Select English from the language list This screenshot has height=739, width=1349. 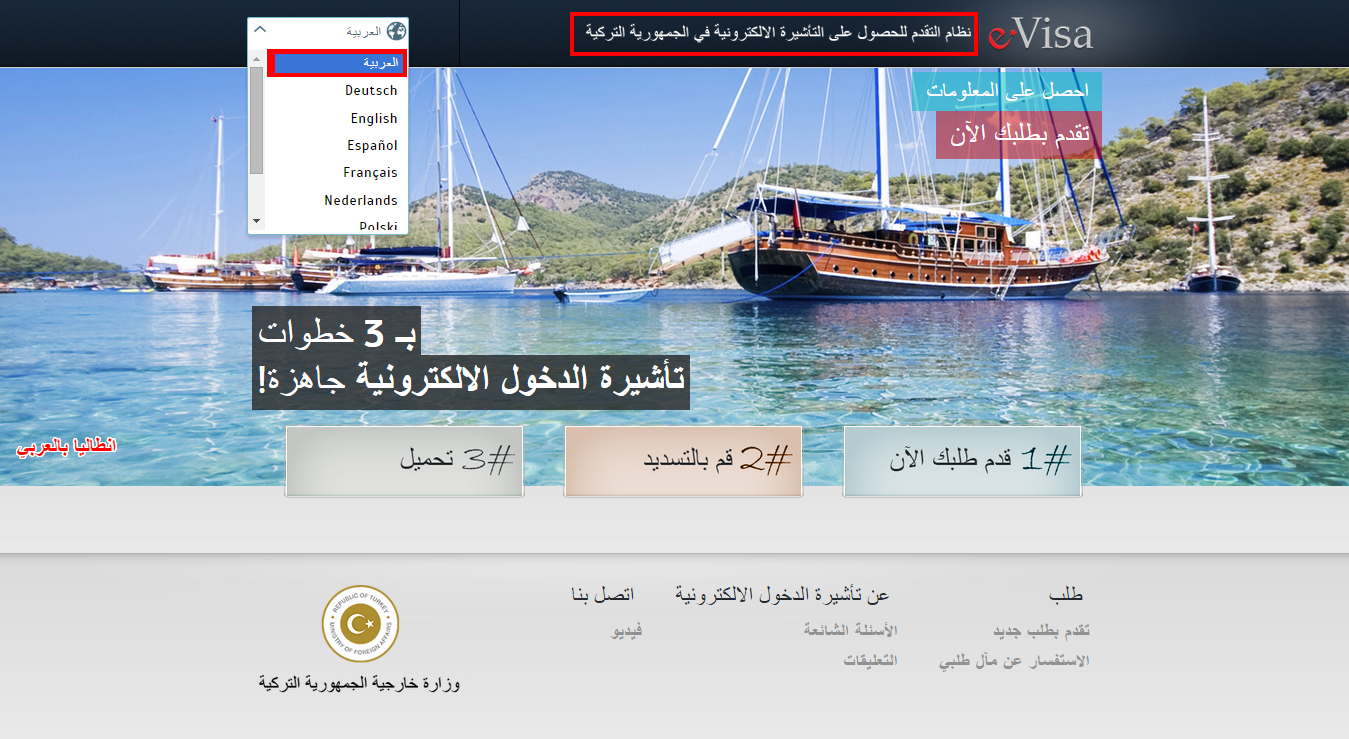click(x=374, y=118)
